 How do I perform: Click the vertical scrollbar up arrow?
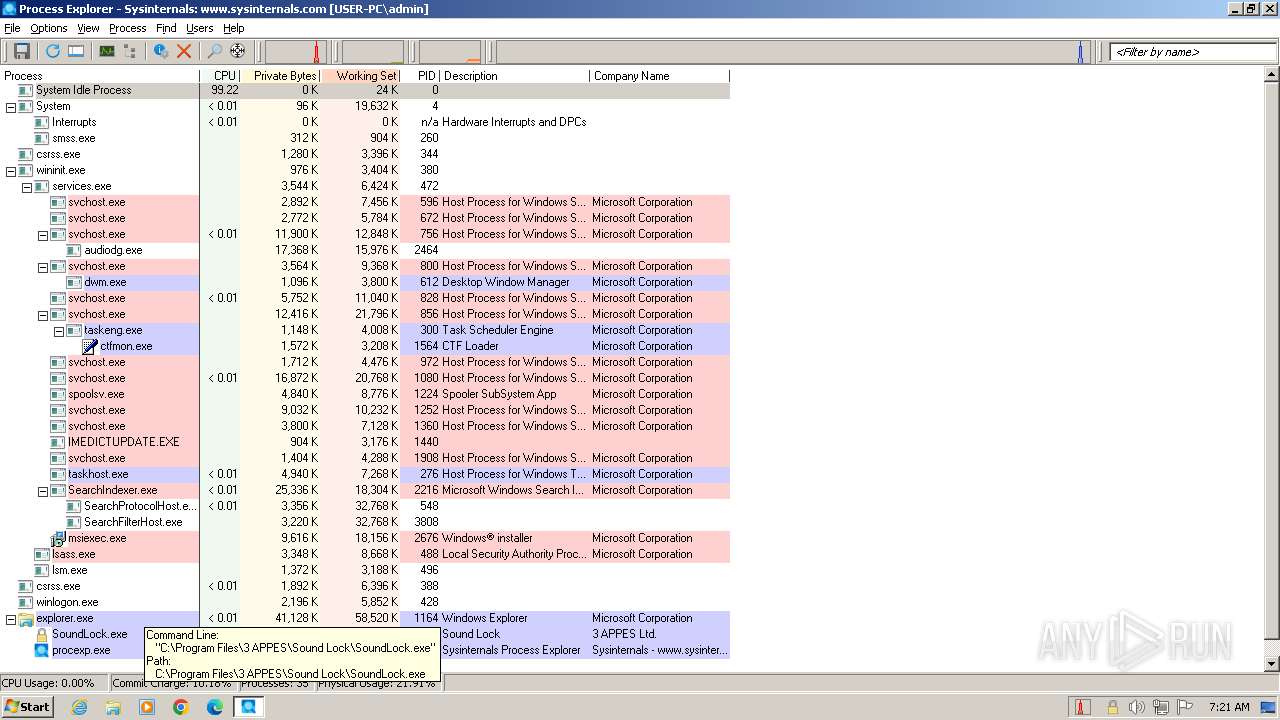1272,75
